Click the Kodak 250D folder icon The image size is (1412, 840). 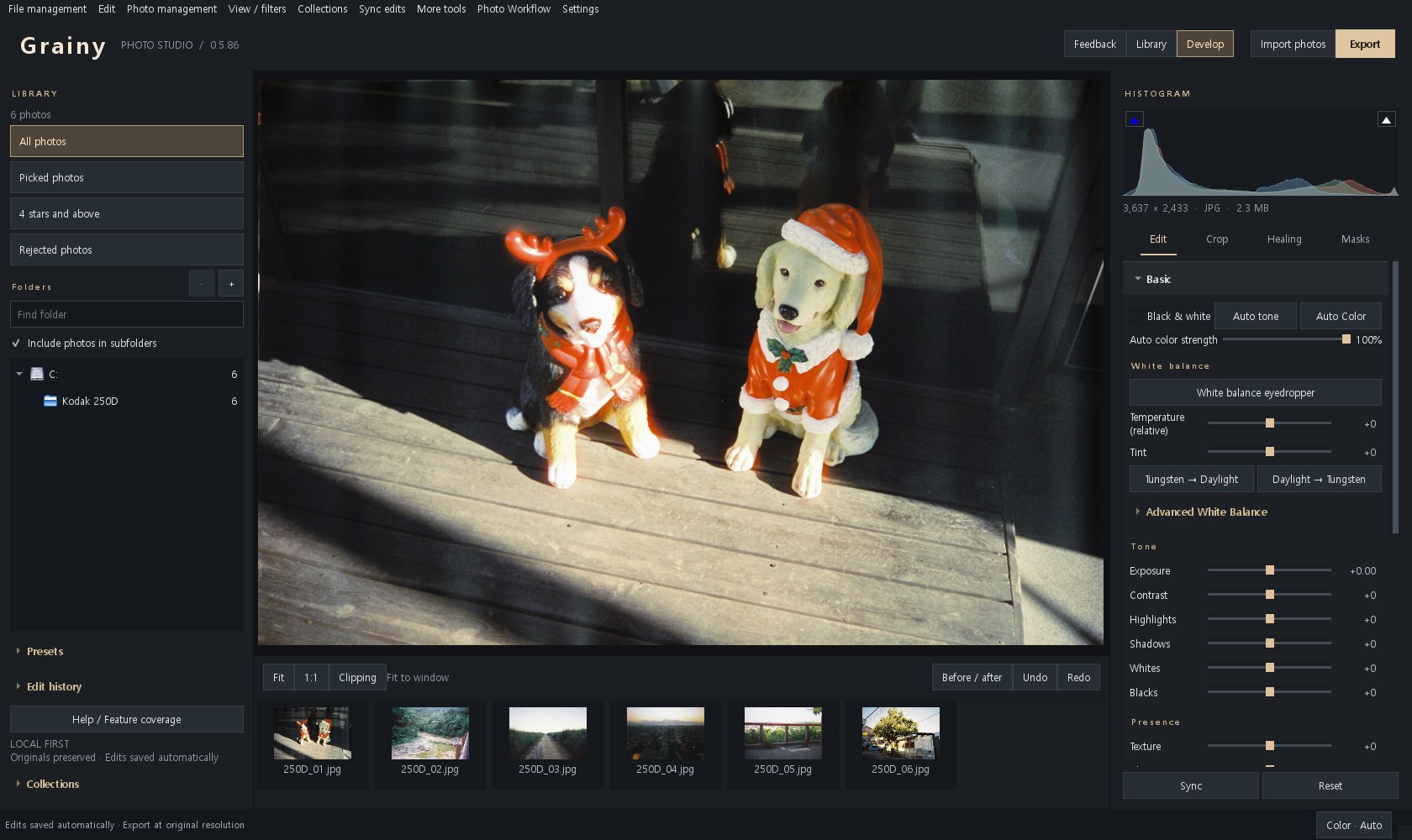50,401
